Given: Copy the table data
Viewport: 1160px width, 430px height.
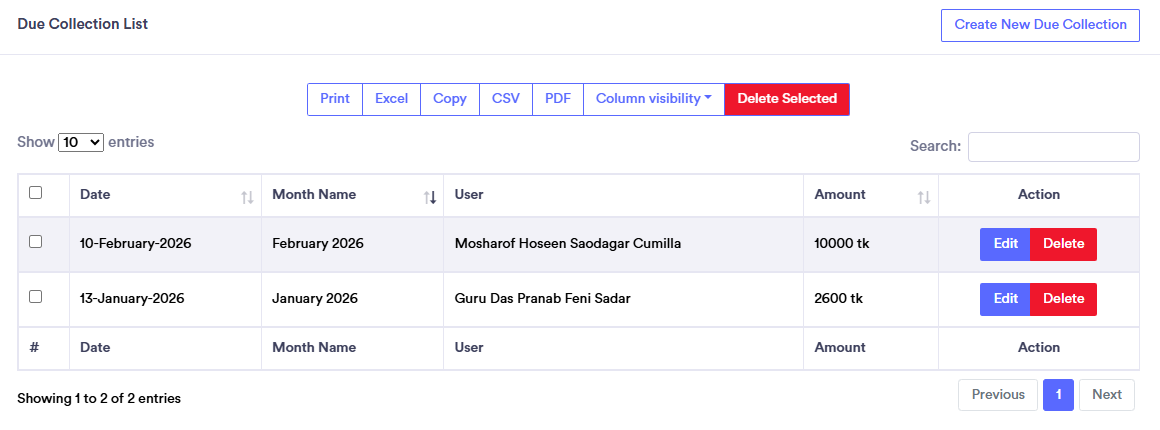Looking at the screenshot, I should [450, 99].
